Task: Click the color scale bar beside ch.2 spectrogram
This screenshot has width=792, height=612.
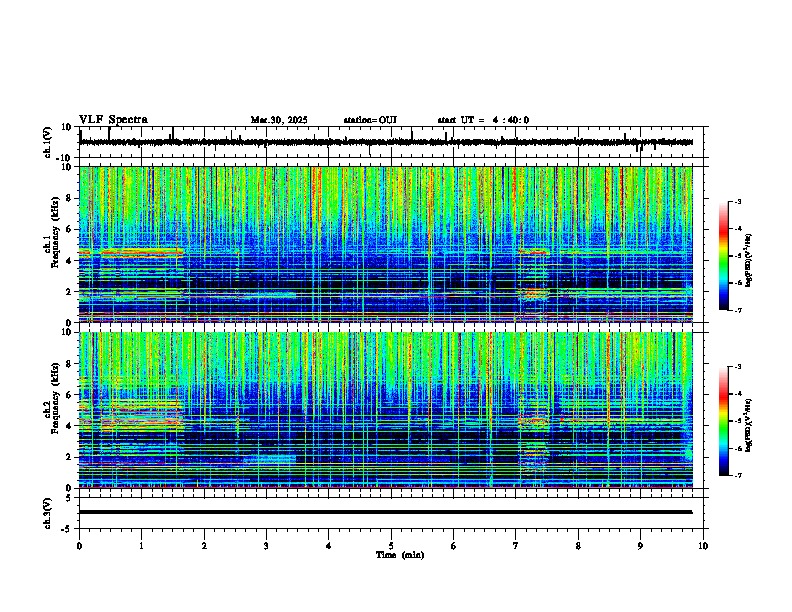Action: coord(723,421)
